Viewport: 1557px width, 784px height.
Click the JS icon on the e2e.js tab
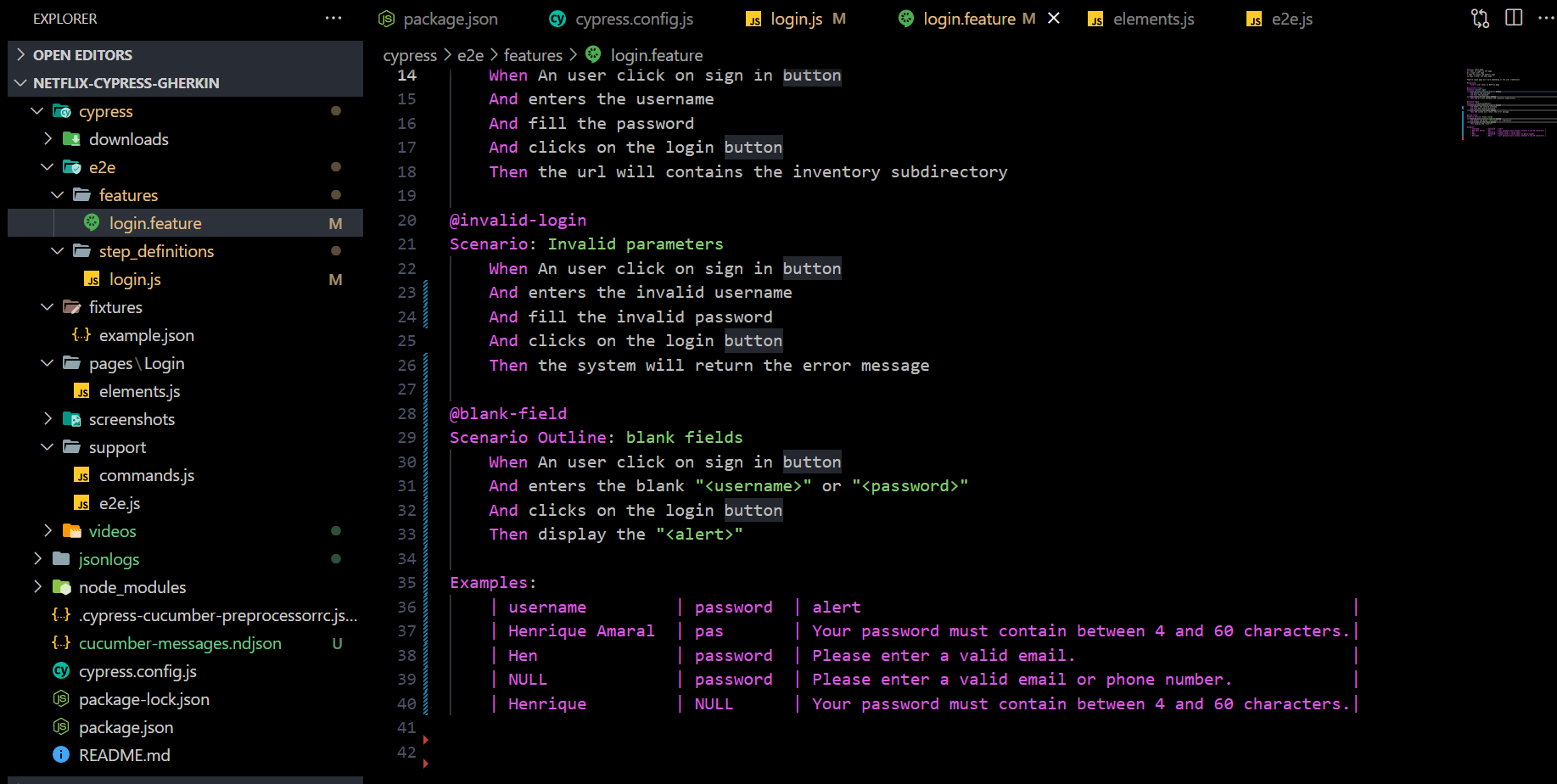1254,18
